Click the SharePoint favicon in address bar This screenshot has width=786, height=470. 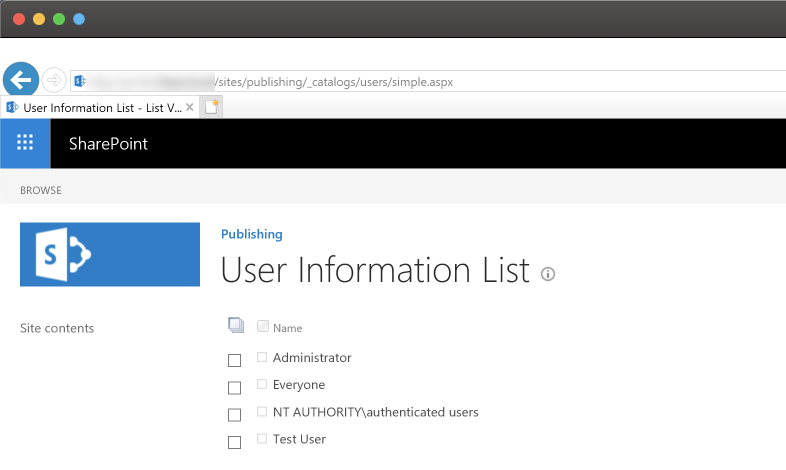point(80,81)
